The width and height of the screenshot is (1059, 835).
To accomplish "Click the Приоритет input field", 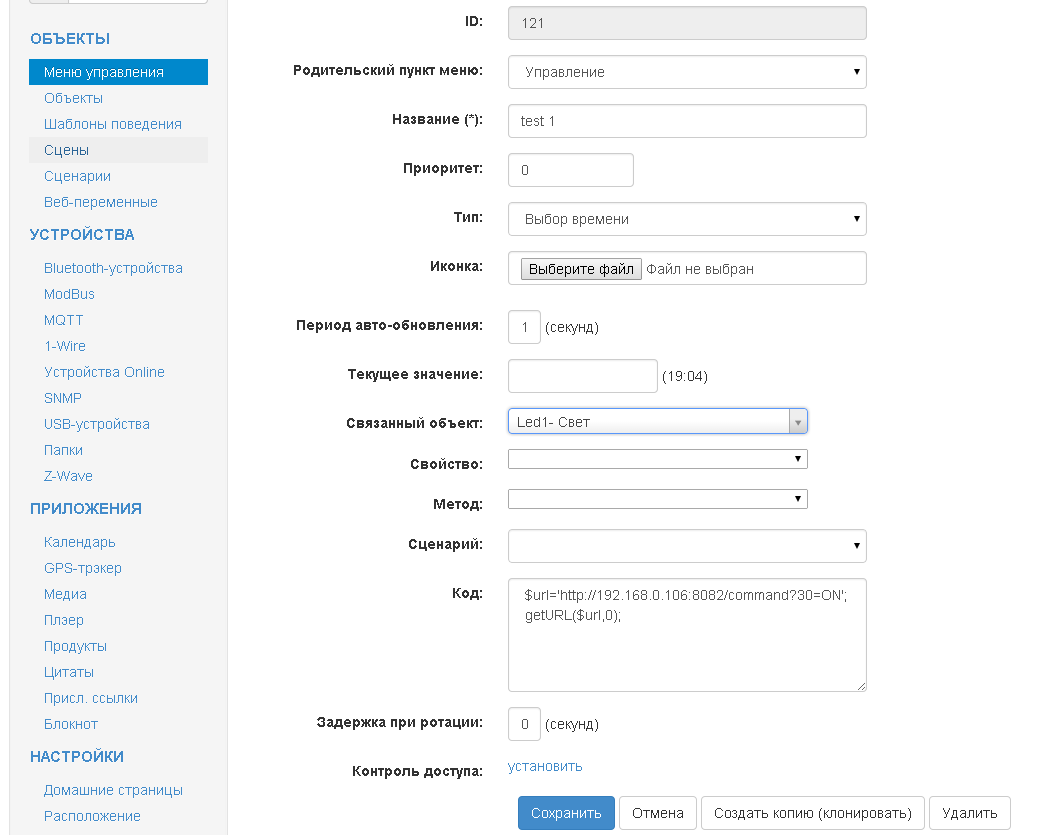I will click(571, 170).
